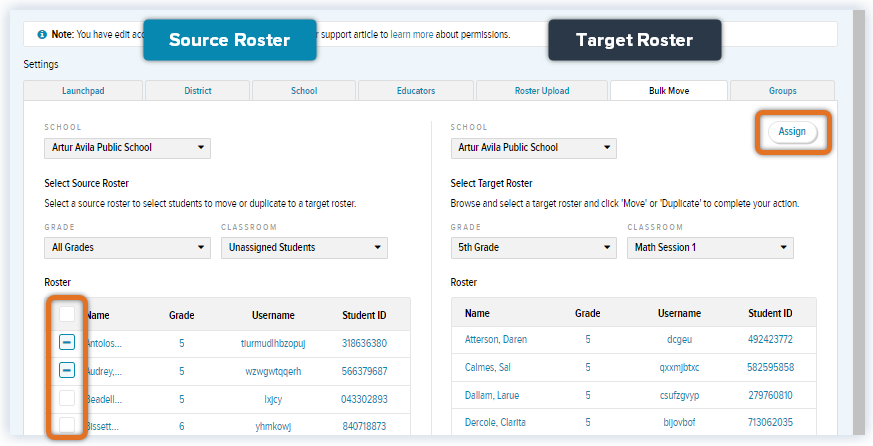This screenshot has width=873, height=446.
Task: Click username yhmkowj
Action: click(x=273, y=427)
